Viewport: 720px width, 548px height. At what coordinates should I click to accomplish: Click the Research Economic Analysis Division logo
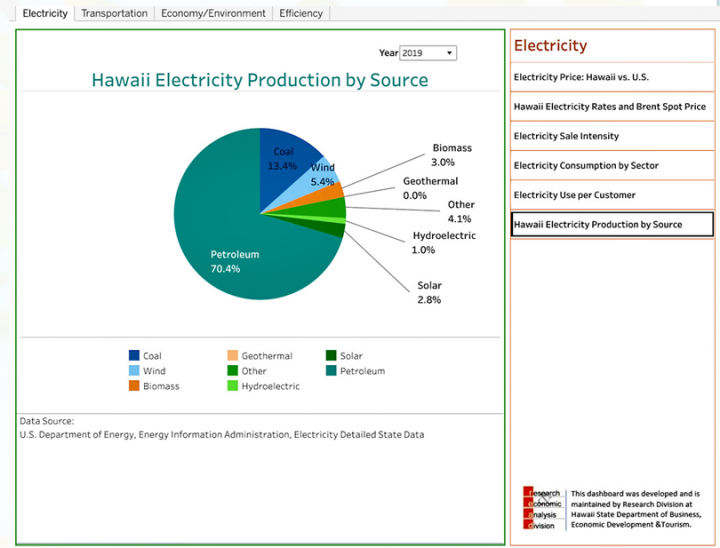543,509
